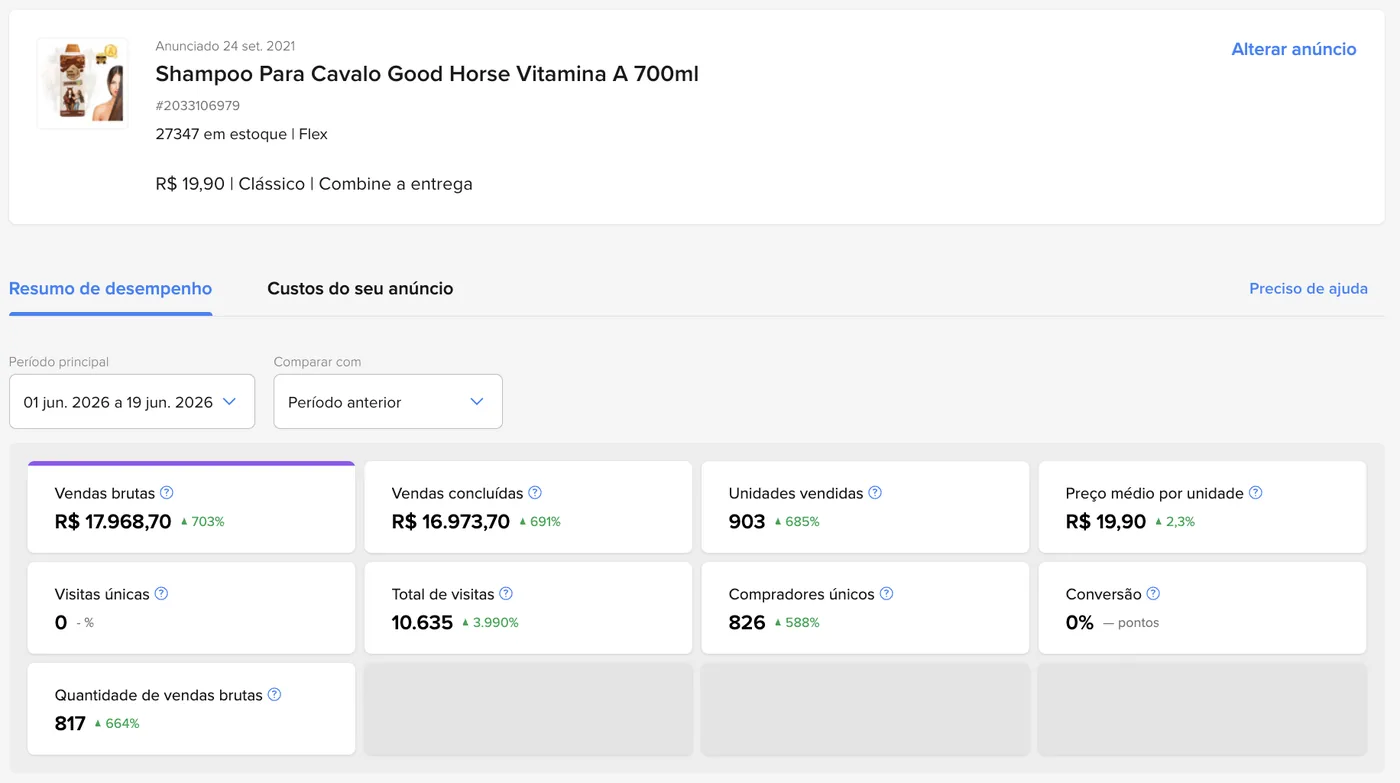This screenshot has height=783, width=1400.
Task: Click the stock text 27347 em estoque | Flex
Action: (x=242, y=134)
